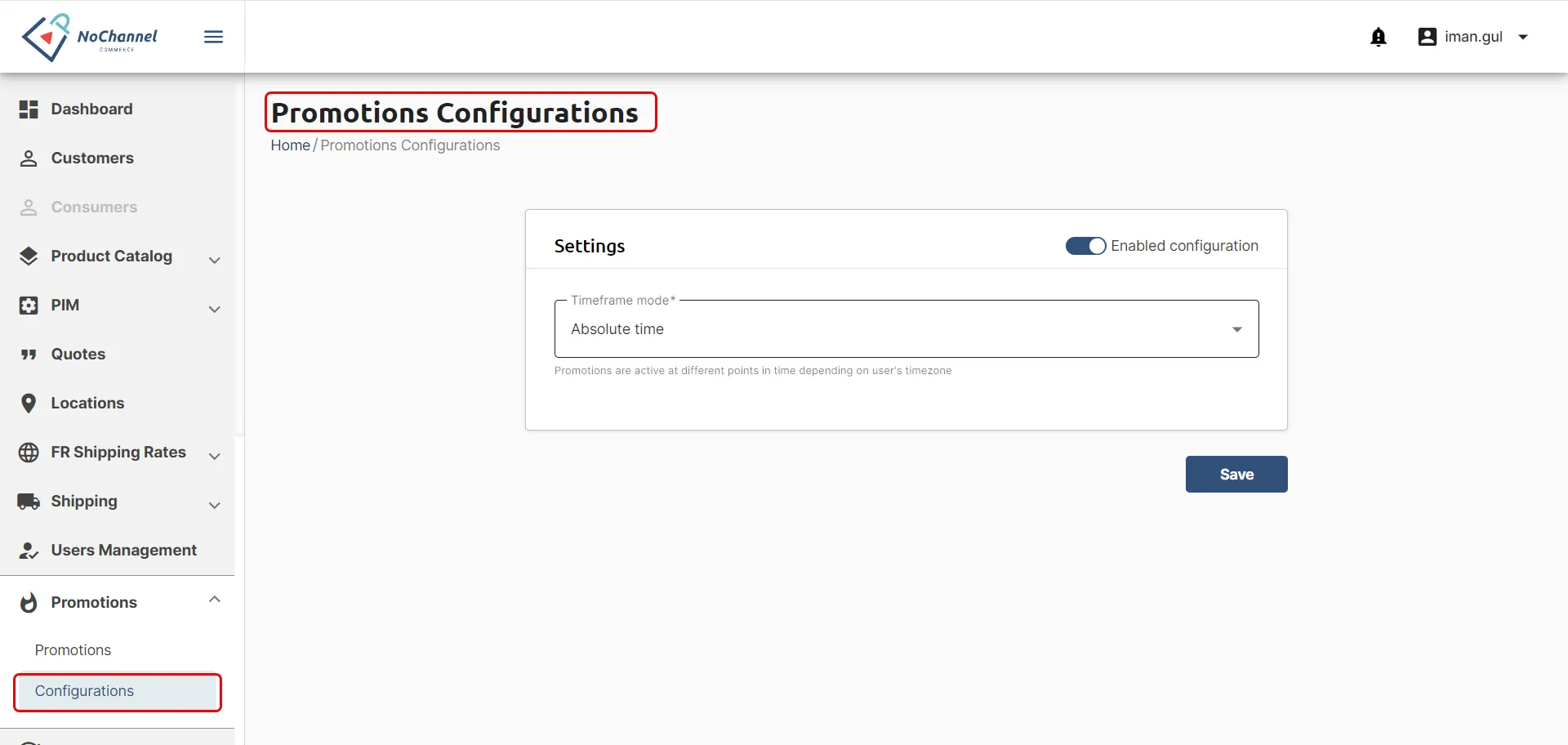This screenshot has width=1568, height=745.
Task: Select the Configurations submenu item
Action: click(x=118, y=691)
